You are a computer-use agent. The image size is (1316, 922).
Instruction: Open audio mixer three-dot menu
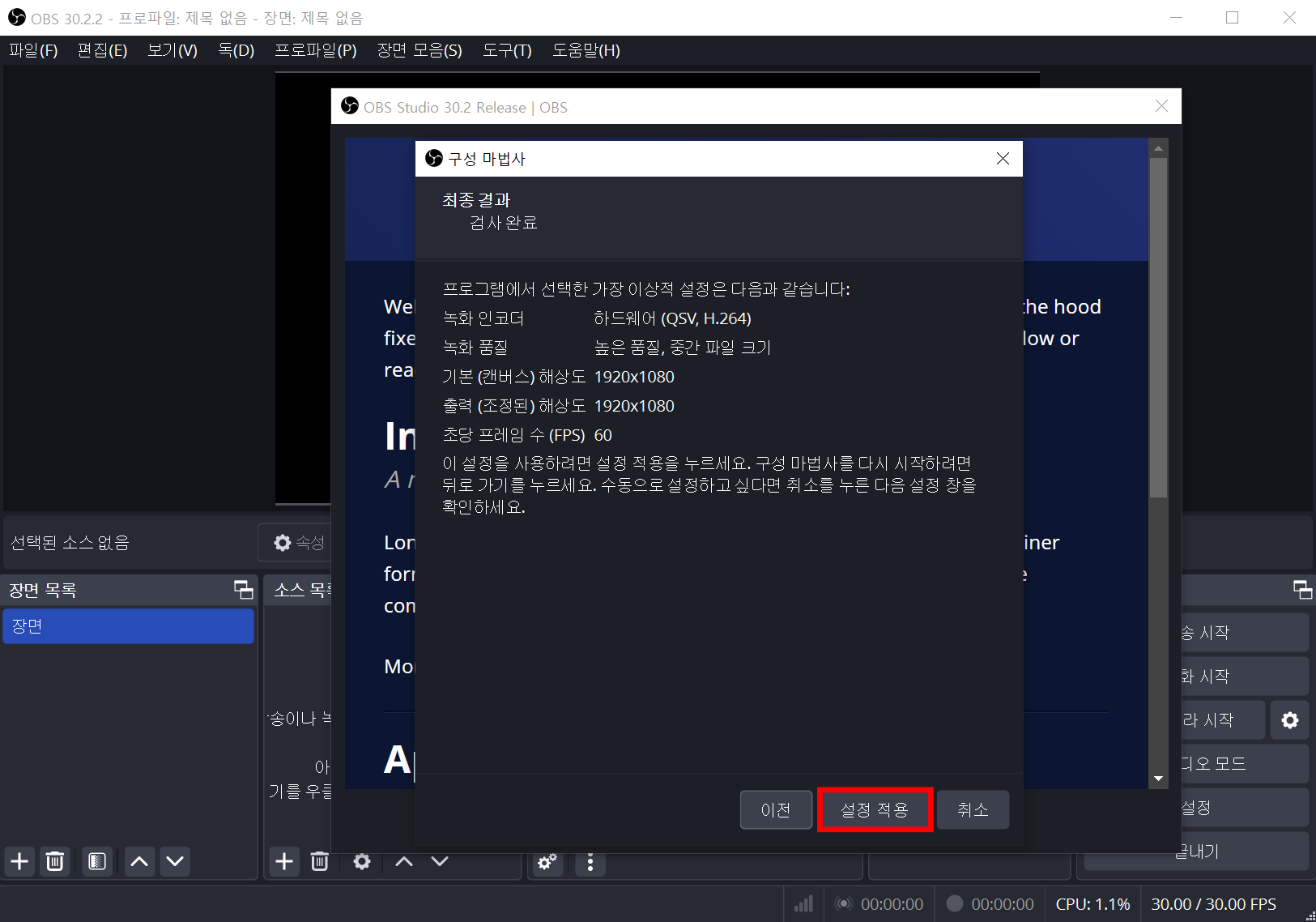[590, 862]
